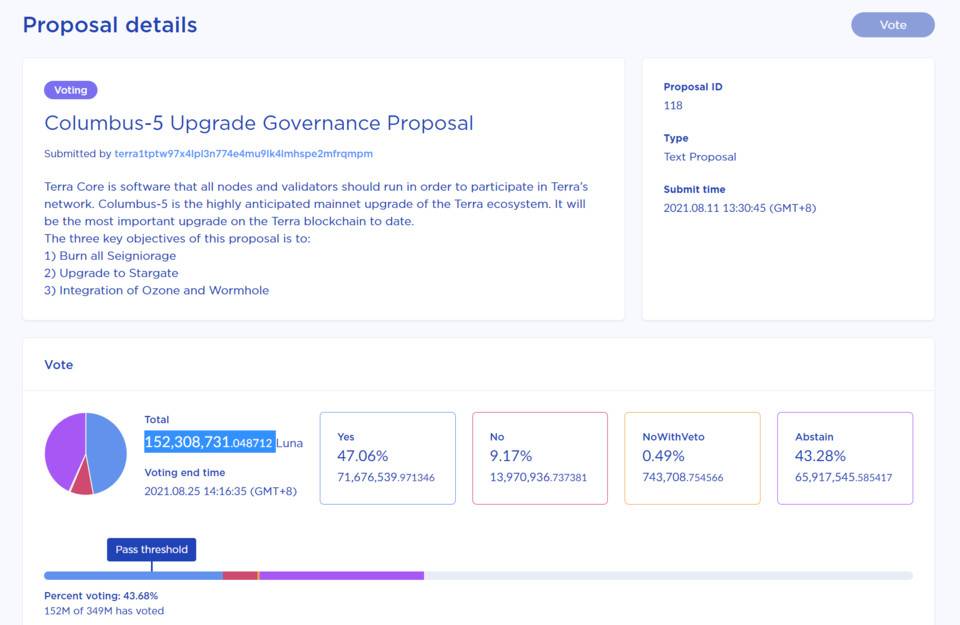Screen dimensions: 960x625
Task: Click the Vote button
Action: tap(893, 25)
